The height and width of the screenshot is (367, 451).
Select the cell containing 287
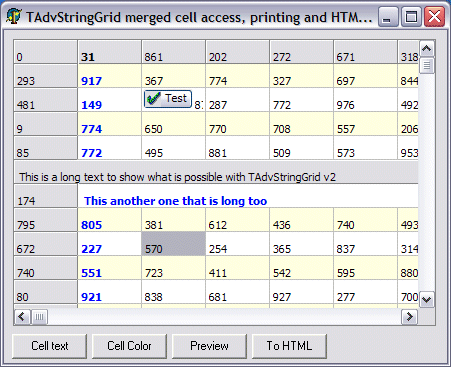238,100
